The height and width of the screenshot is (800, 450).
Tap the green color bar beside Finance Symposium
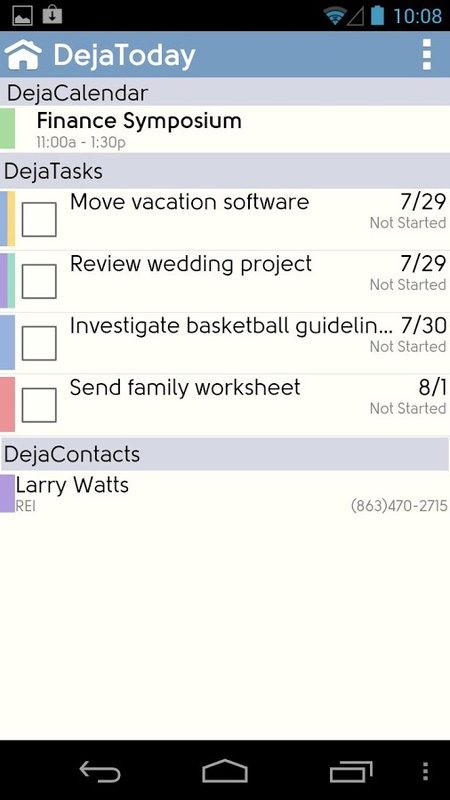click(x=7, y=128)
